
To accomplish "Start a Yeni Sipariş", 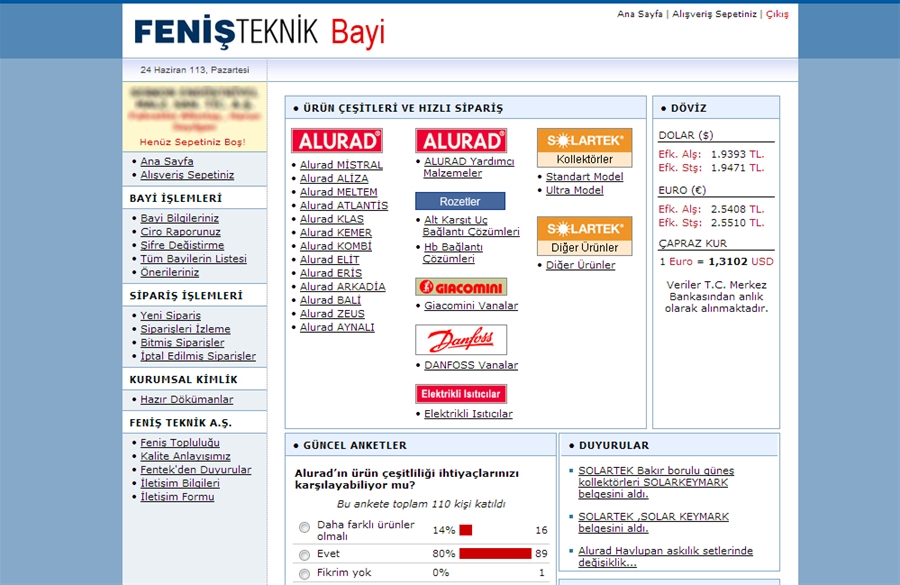I will click(170, 315).
